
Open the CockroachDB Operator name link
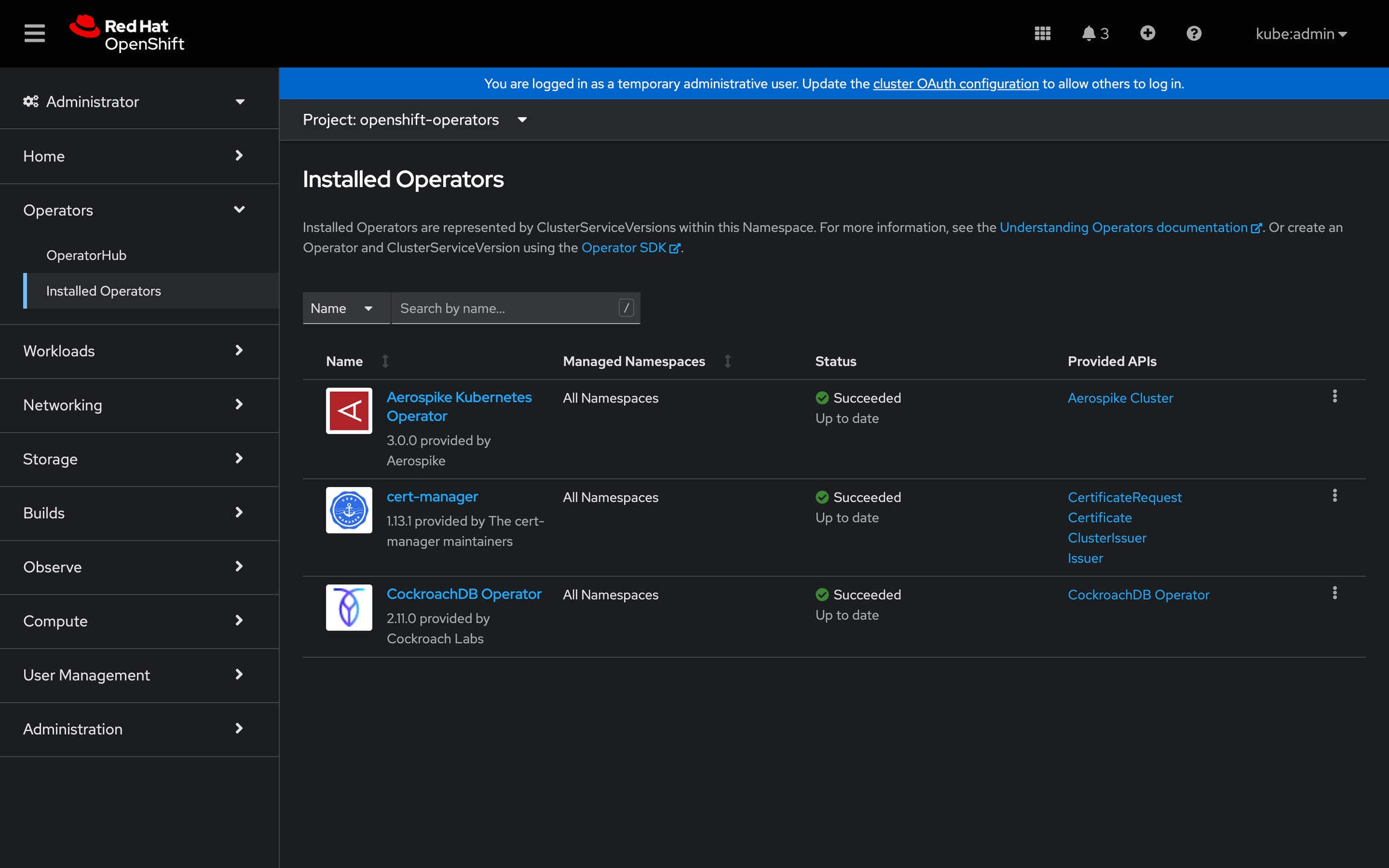point(464,594)
